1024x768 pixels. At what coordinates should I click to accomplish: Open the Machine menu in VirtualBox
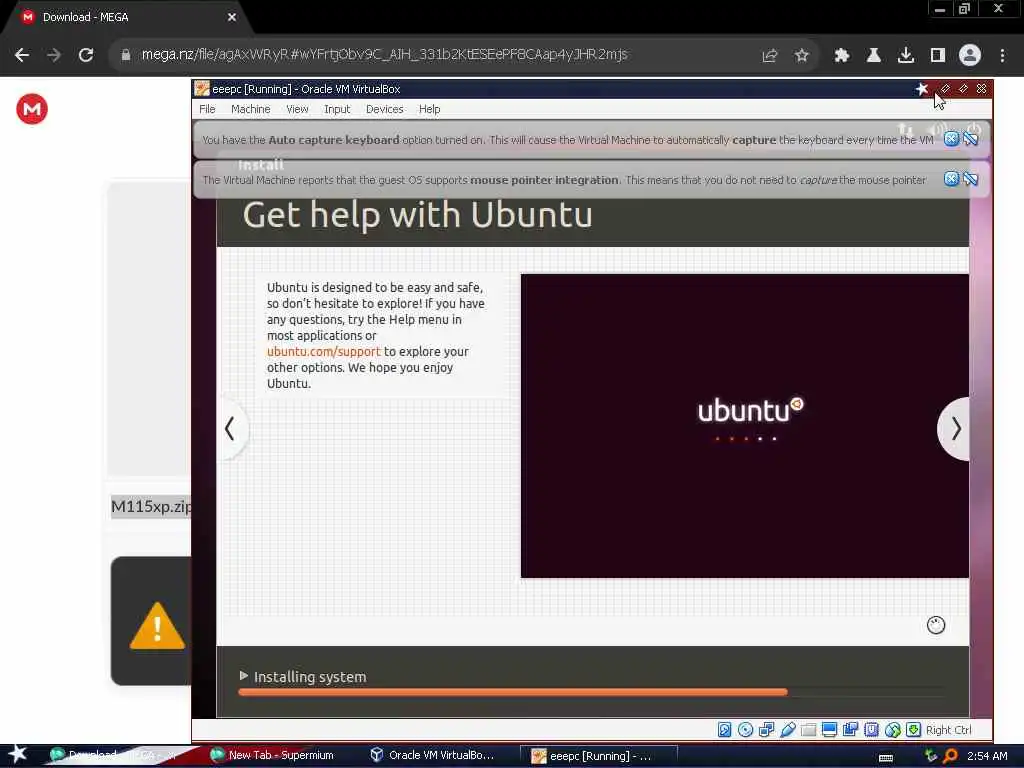point(250,109)
